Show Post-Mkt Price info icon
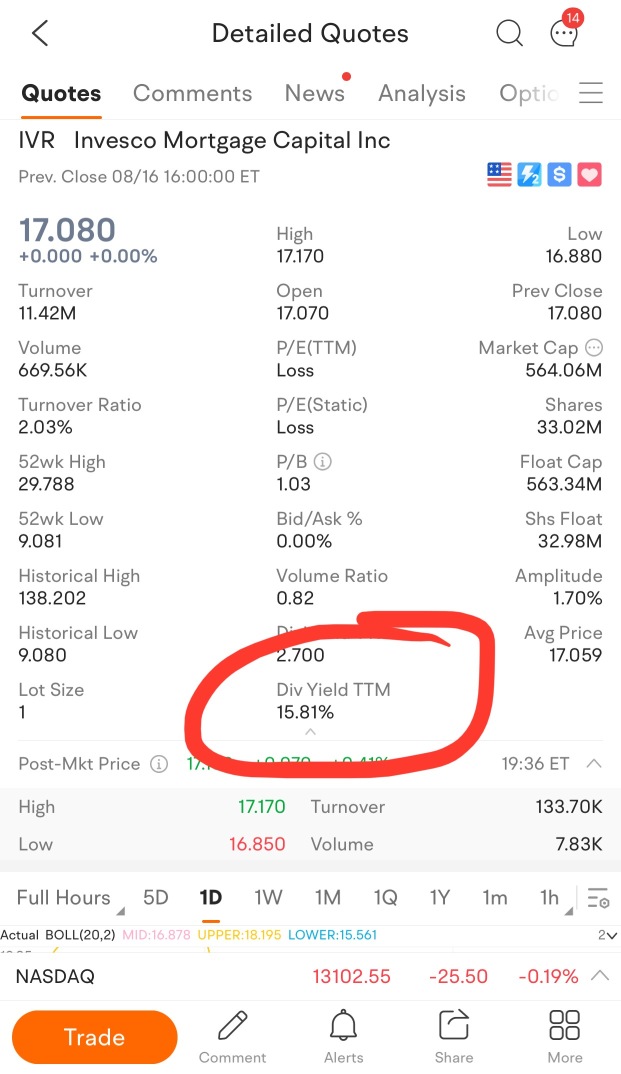621x1074 pixels. [x=159, y=764]
